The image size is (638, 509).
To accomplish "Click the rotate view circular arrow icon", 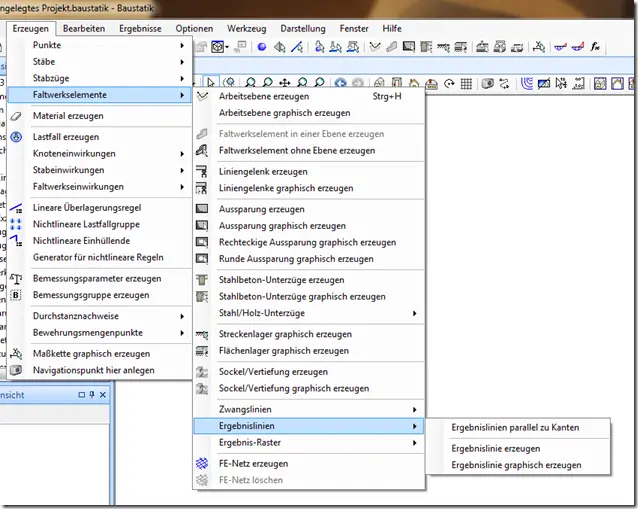I will (x=449, y=84).
